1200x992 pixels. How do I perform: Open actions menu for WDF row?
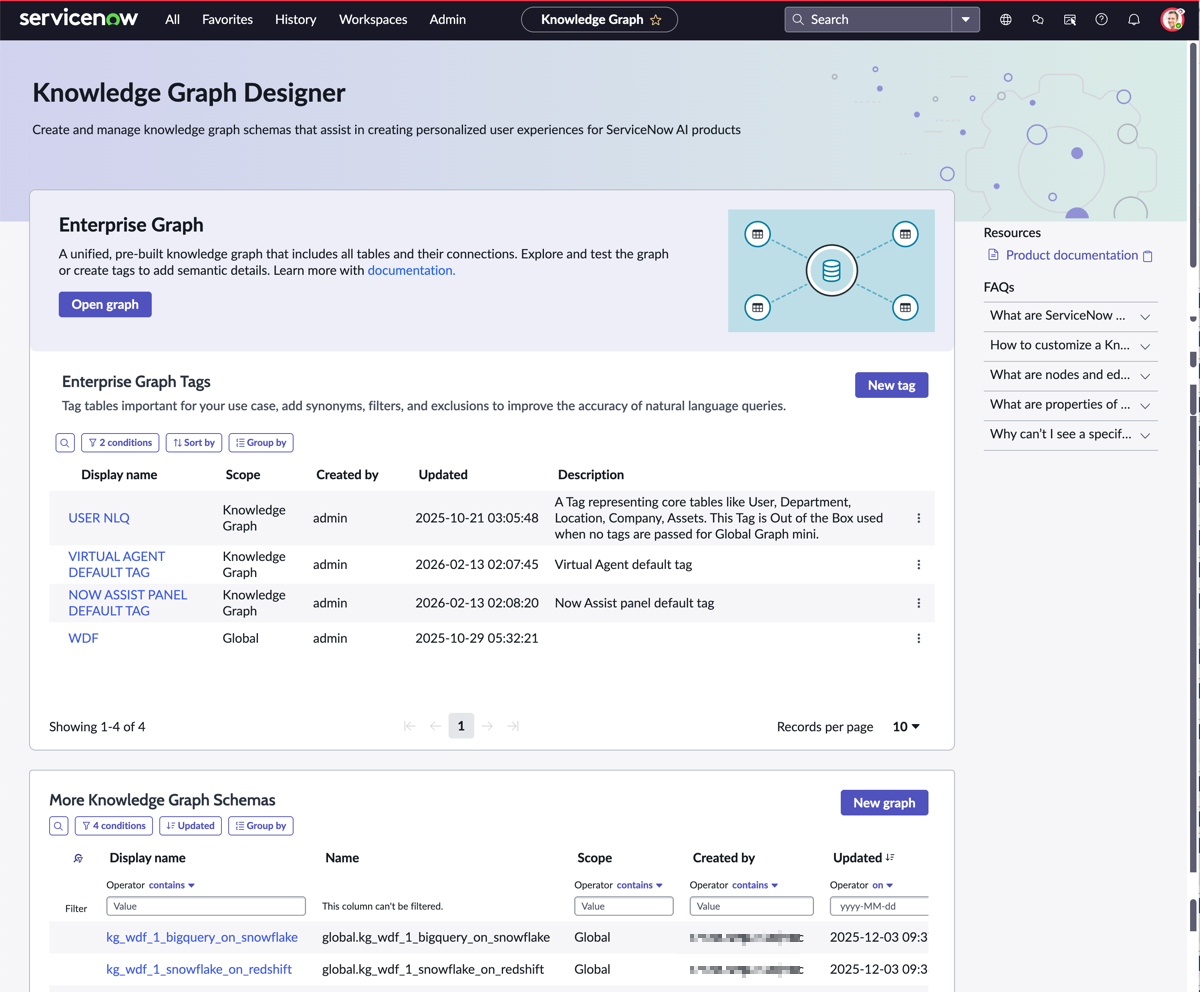point(918,638)
